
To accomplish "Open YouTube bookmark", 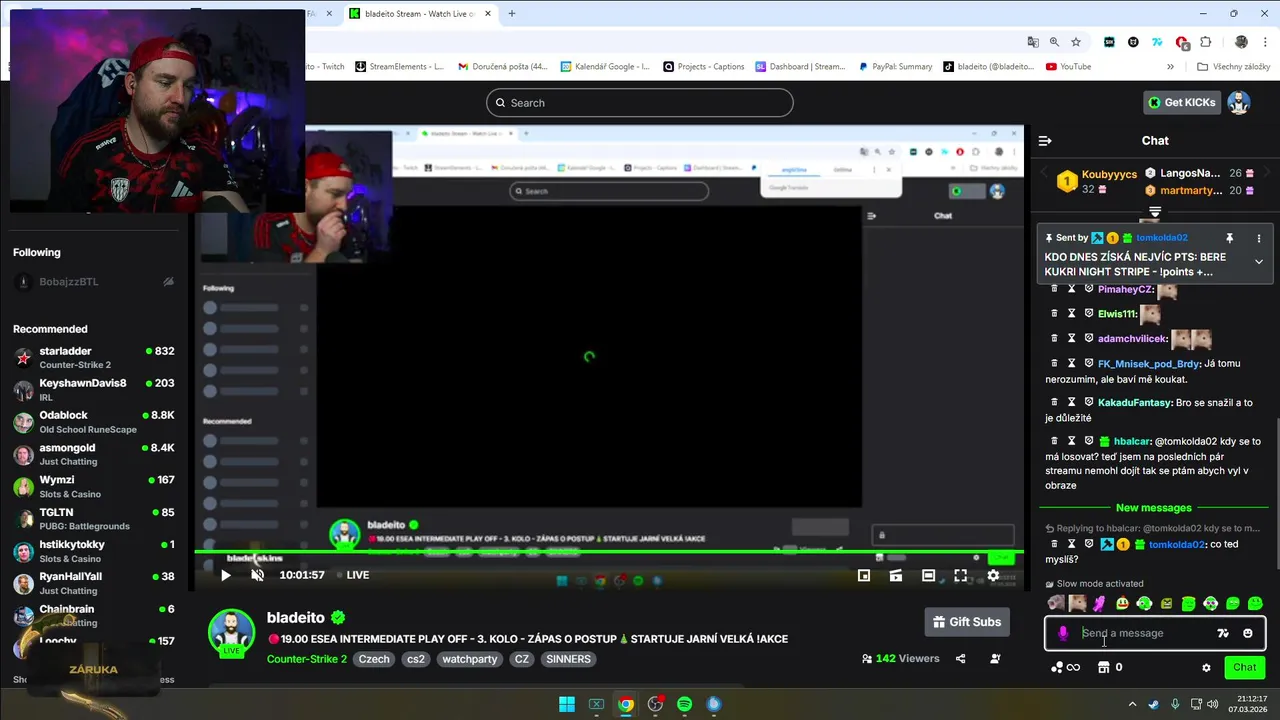I will pos(1068,67).
